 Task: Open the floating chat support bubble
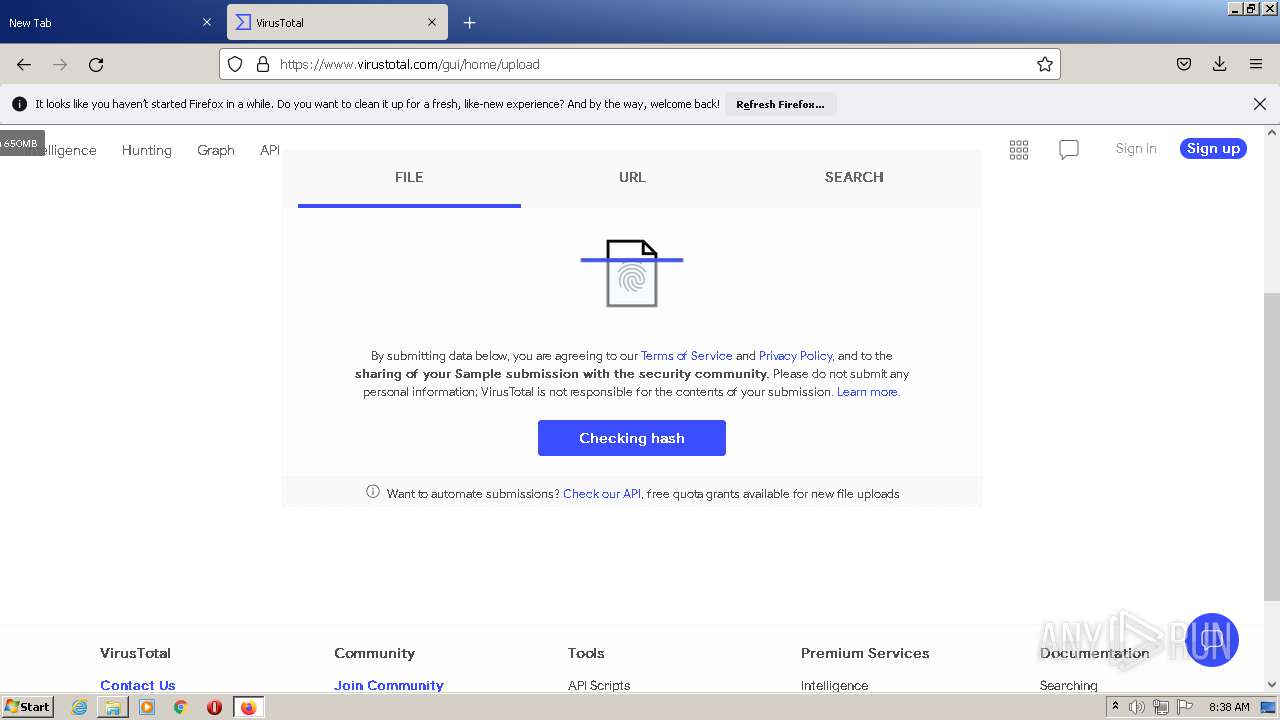[1212, 640]
